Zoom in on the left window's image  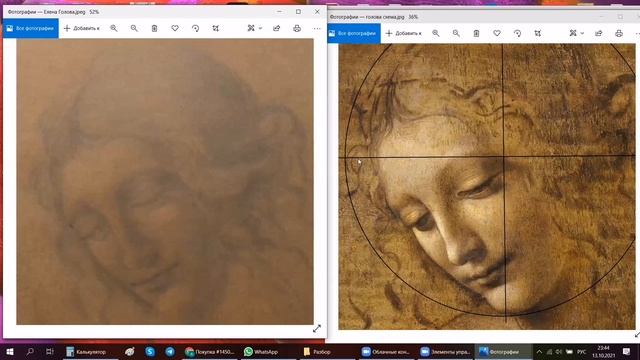tap(114, 28)
